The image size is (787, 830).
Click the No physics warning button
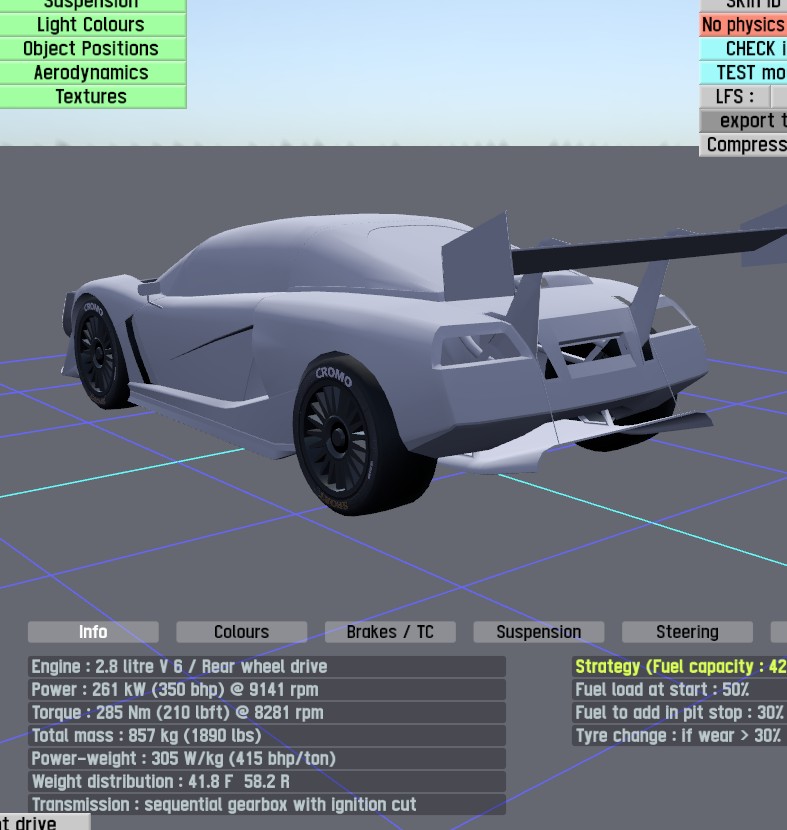pyautogui.click(x=743, y=25)
